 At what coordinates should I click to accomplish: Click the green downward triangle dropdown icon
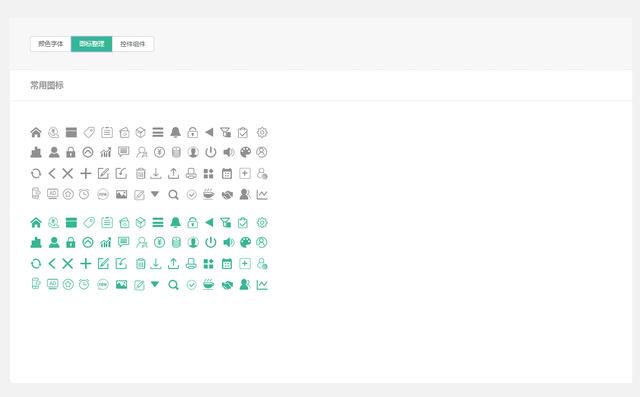pos(155,284)
